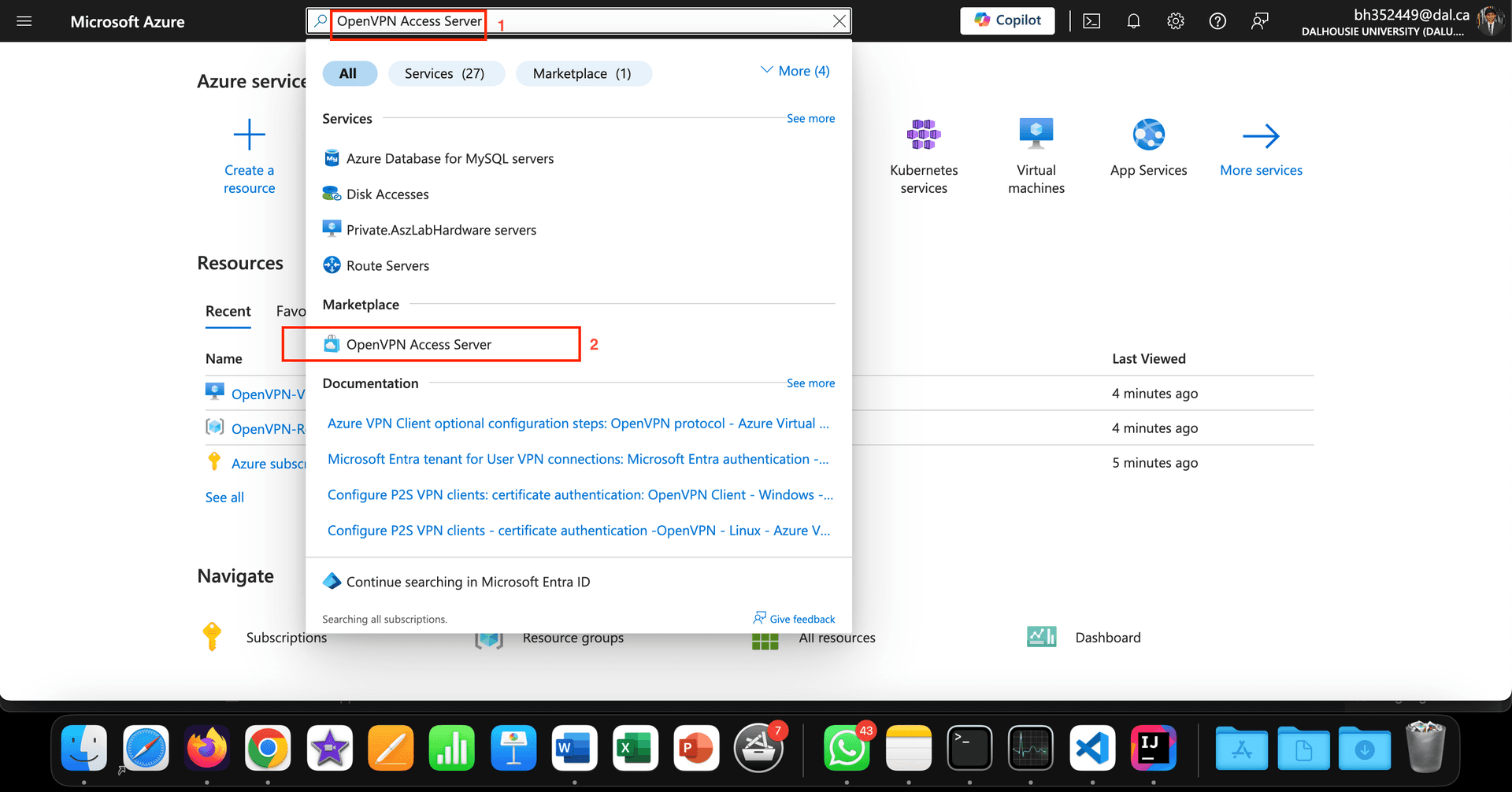The image size is (1512, 792).
Task: Click Give feedback link in search panel
Action: coord(802,620)
